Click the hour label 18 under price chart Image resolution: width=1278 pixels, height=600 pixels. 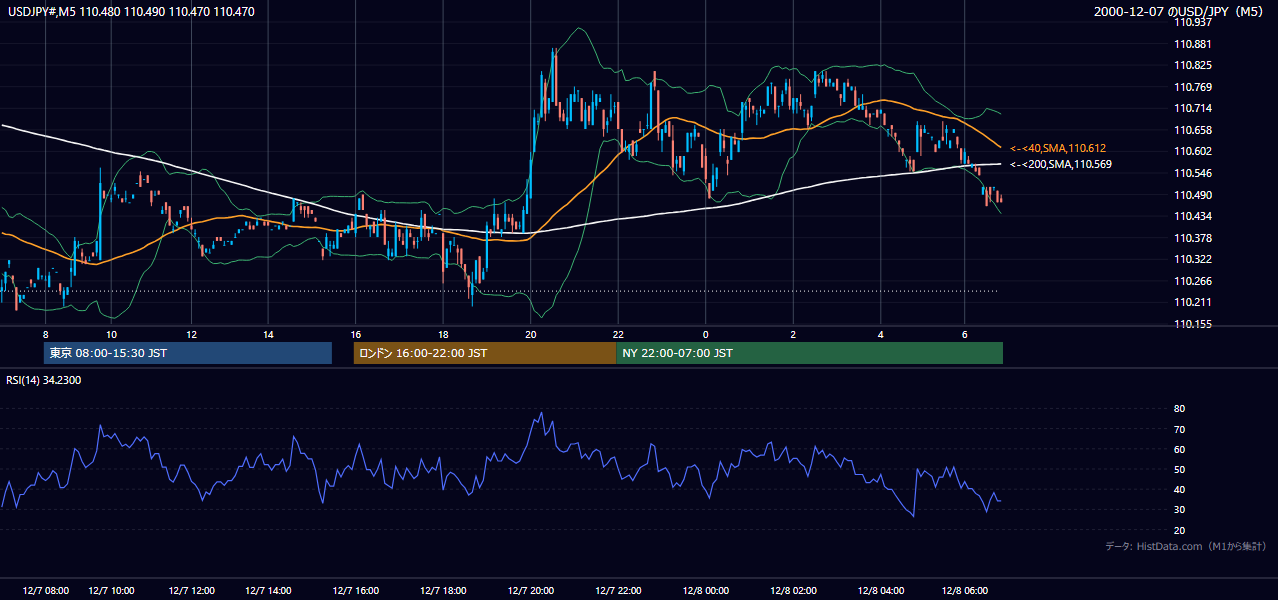(443, 334)
